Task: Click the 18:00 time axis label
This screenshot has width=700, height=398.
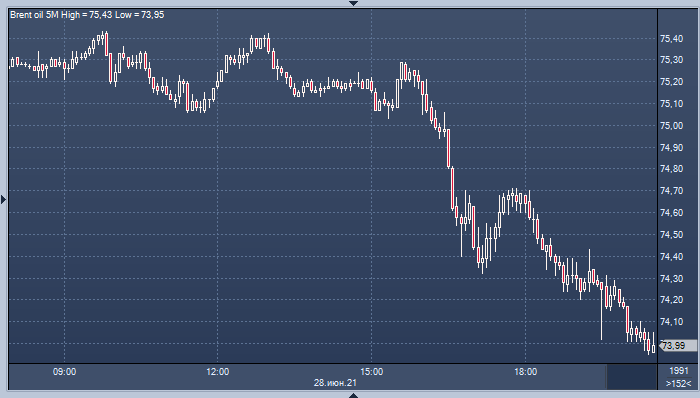Action: [525, 372]
